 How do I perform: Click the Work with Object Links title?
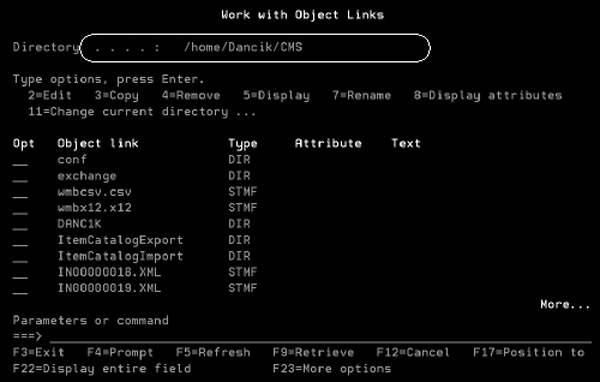coord(303,15)
